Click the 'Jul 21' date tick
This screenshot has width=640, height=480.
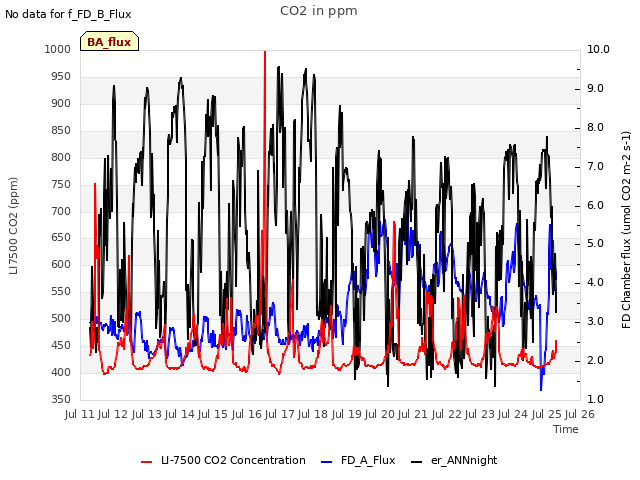click(413, 414)
